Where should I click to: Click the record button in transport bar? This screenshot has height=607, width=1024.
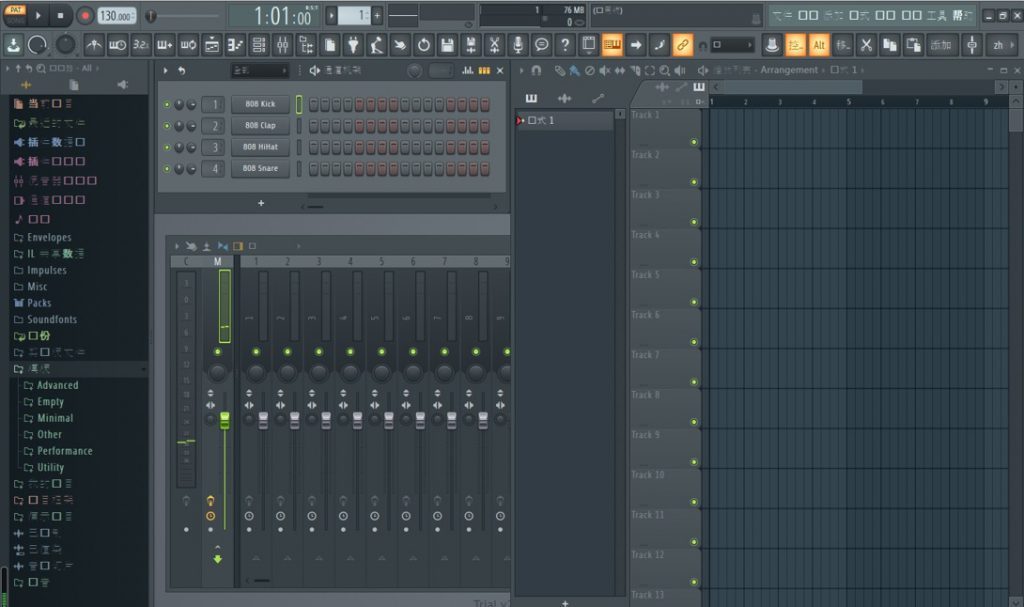[x=85, y=16]
